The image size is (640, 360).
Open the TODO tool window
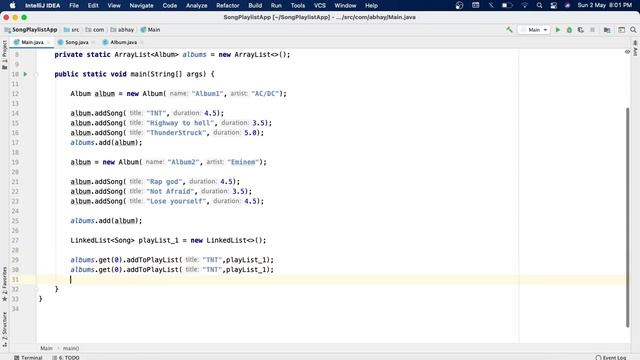point(66,357)
